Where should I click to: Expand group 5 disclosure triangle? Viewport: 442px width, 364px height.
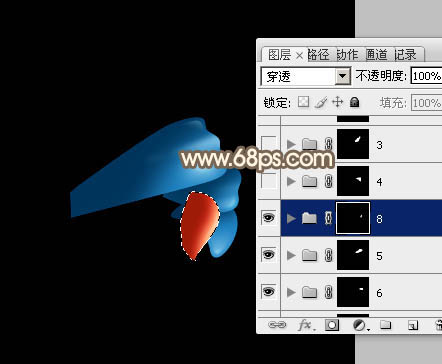[291, 255]
